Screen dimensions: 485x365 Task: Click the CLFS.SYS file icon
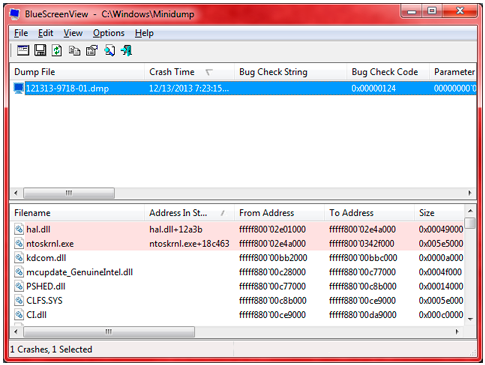point(19,301)
